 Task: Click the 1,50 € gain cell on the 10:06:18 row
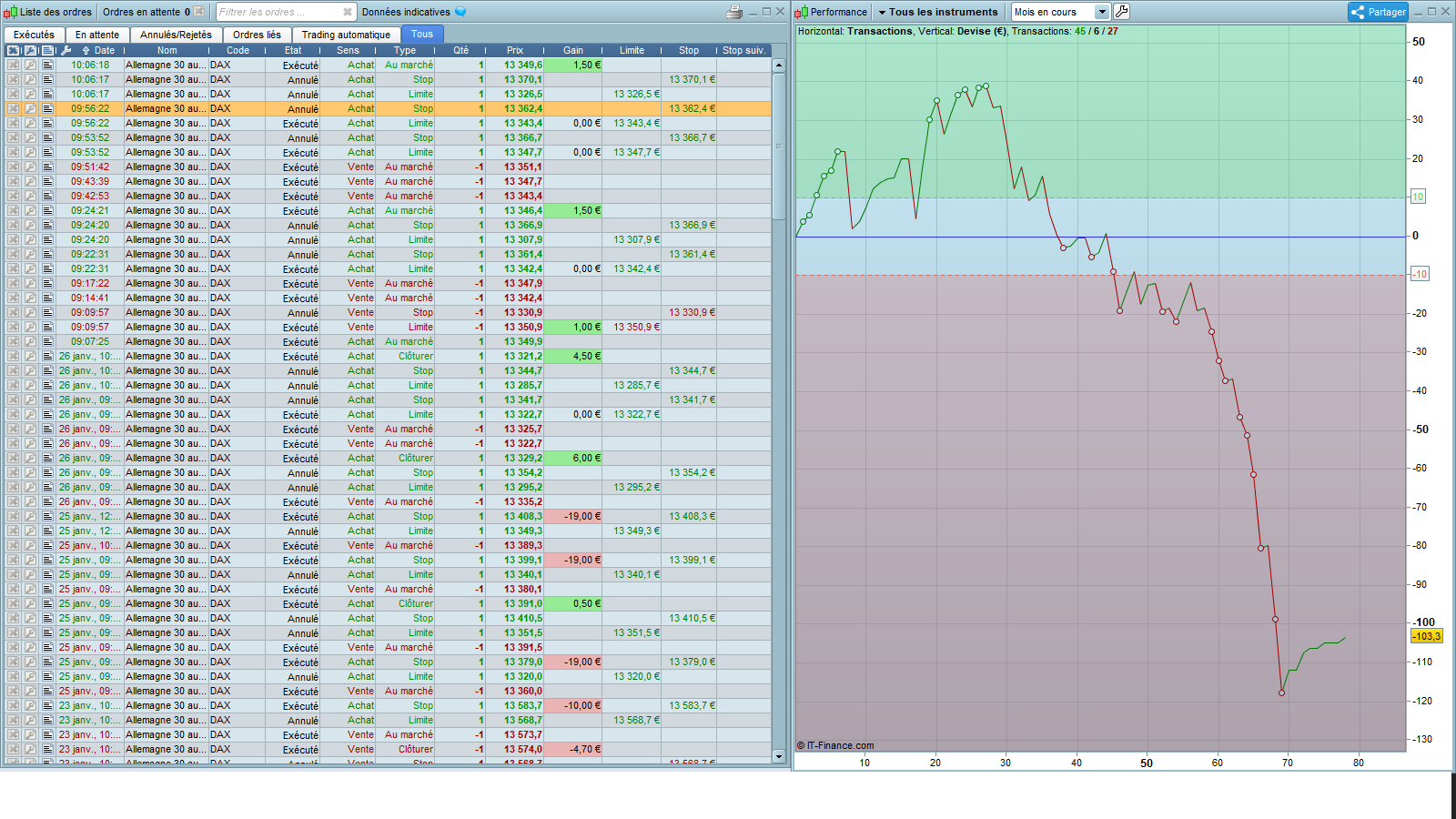pyautogui.click(x=573, y=65)
